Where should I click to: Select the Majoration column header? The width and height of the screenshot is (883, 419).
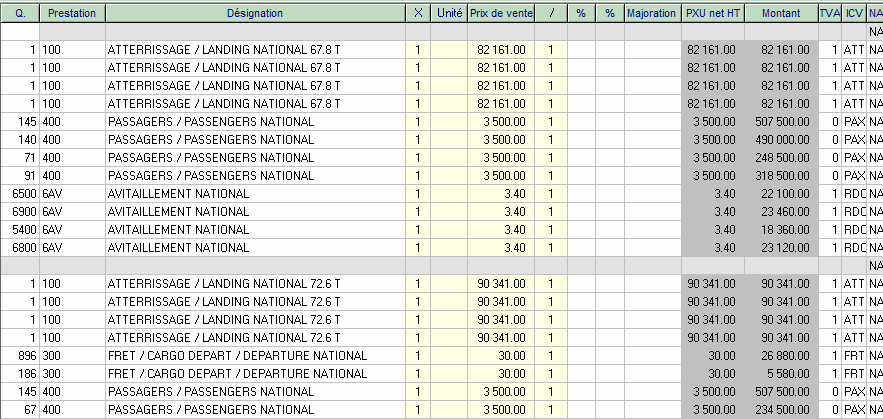click(x=651, y=13)
